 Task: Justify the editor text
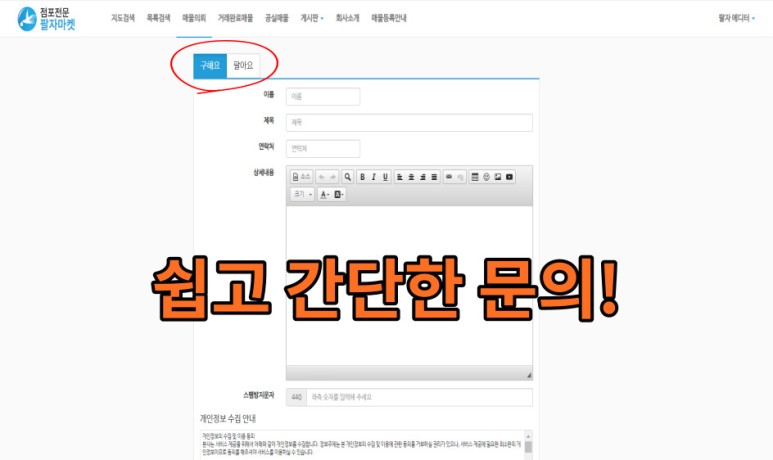coord(434,177)
